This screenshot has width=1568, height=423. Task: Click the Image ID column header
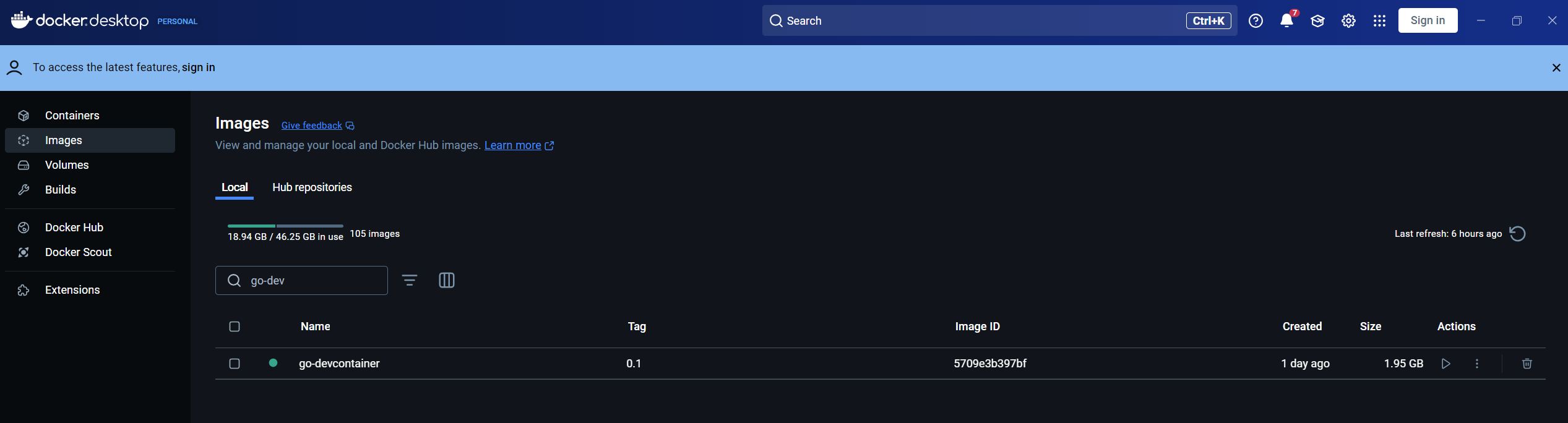tap(977, 327)
